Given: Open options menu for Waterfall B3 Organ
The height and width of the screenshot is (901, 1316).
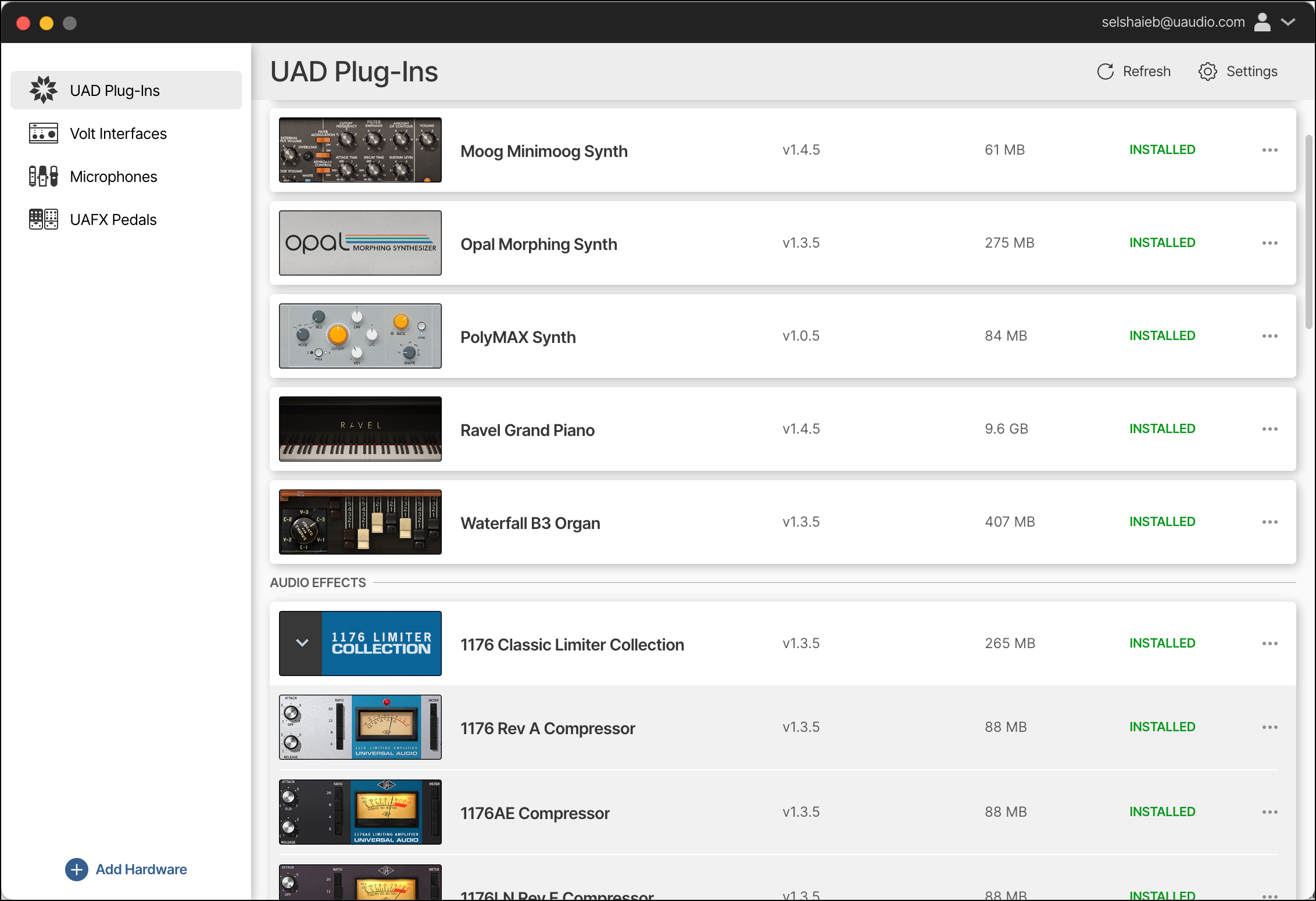Looking at the screenshot, I should coord(1270,522).
